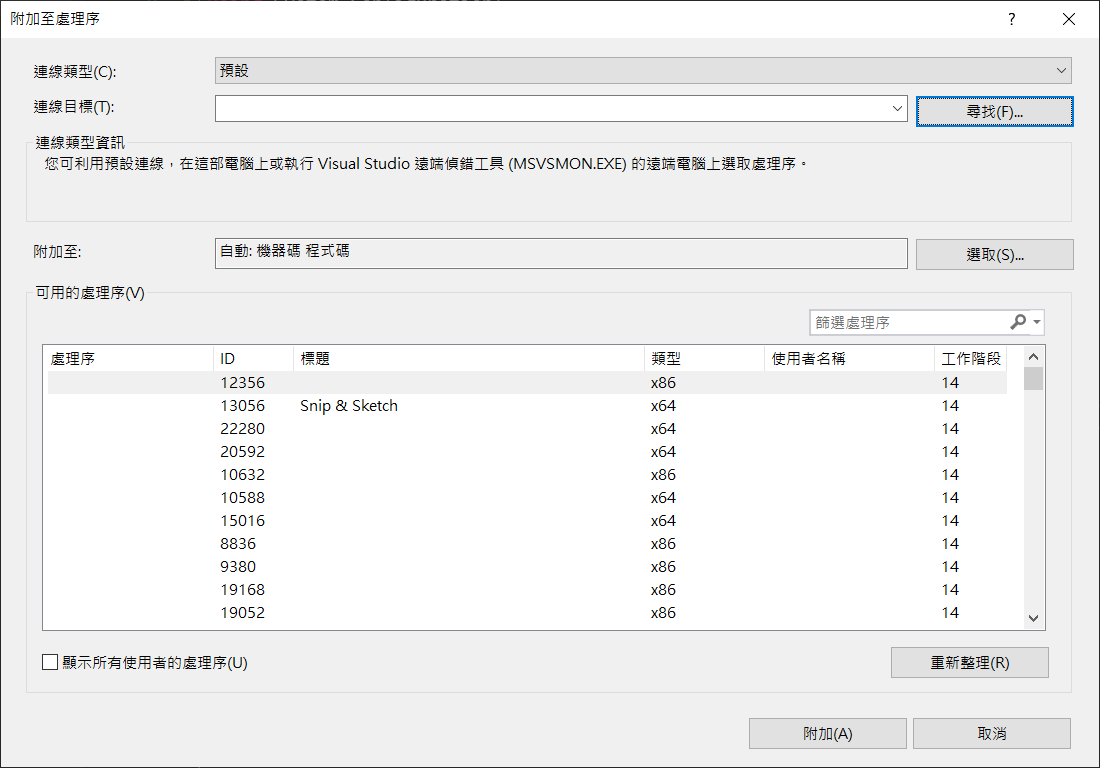Click the 尋找(F)... button
The image size is (1100, 768).
coord(994,111)
